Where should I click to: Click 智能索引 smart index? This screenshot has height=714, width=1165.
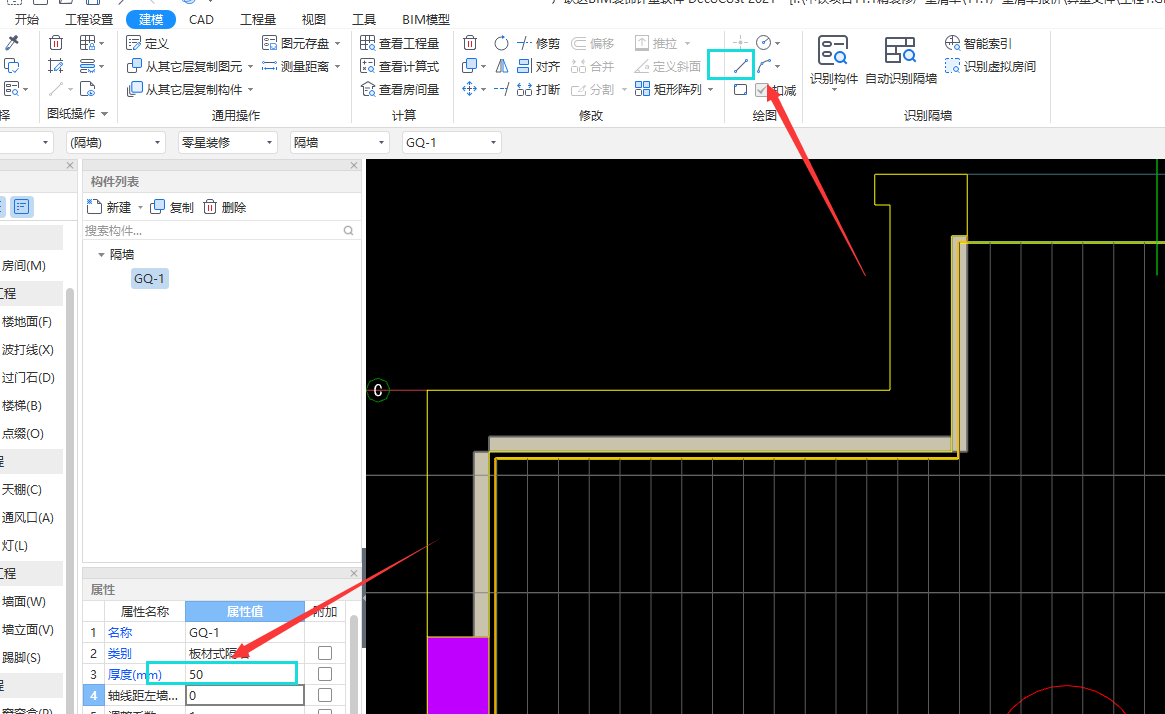coord(979,43)
